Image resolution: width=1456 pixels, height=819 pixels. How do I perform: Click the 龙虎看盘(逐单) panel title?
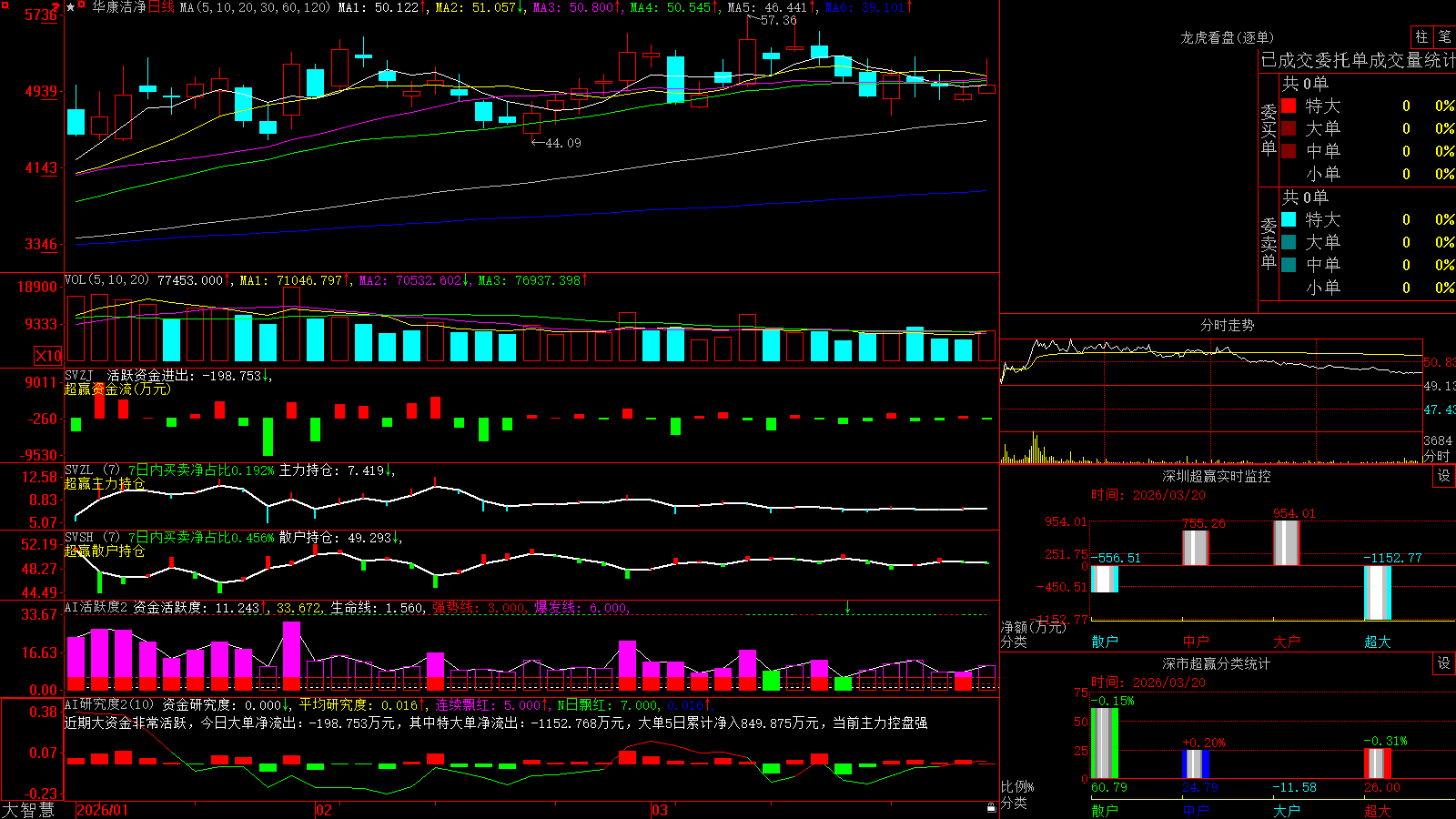click(1227, 37)
